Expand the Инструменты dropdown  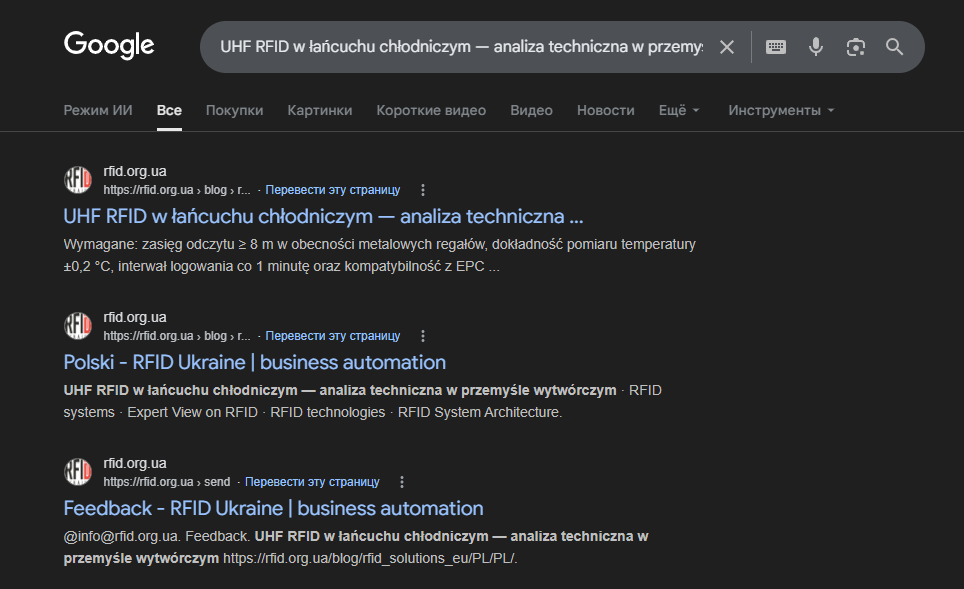[x=781, y=110]
